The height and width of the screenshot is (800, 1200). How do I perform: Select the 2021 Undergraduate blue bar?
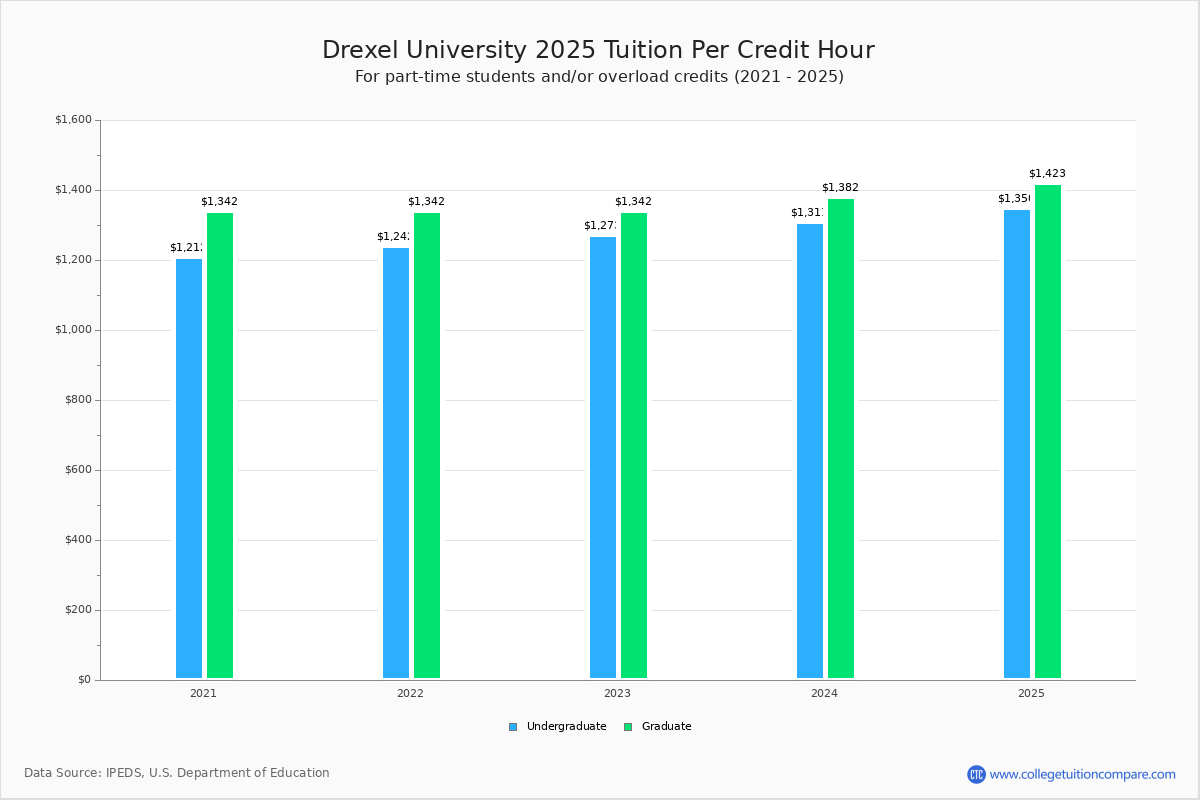pyautogui.click(x=189, y=468)
